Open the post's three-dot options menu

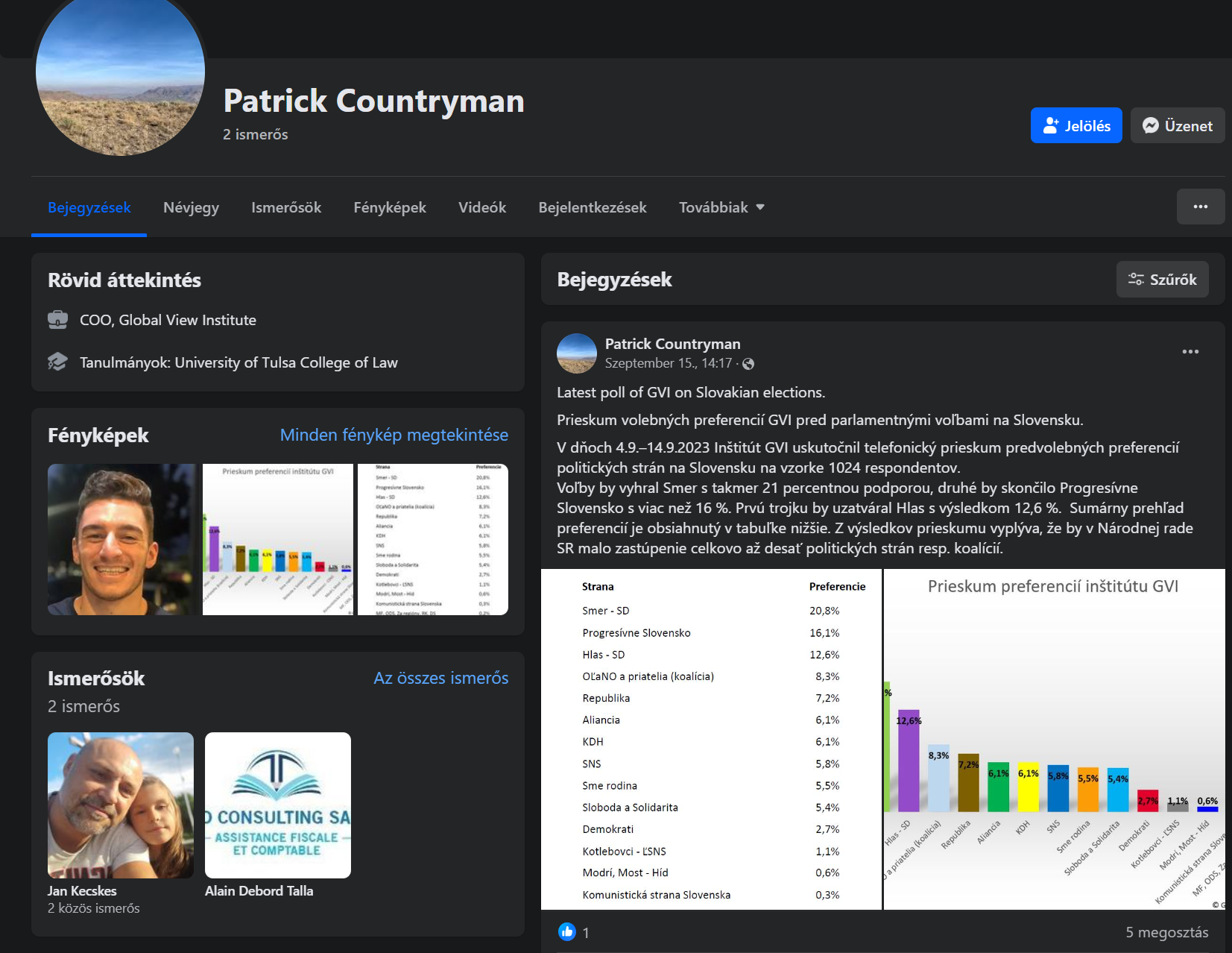point(1190,351)
